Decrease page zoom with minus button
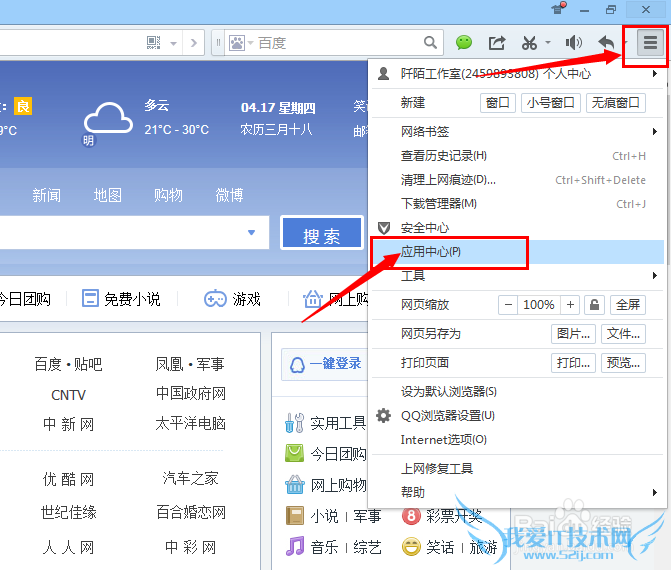 pos(508,305)
